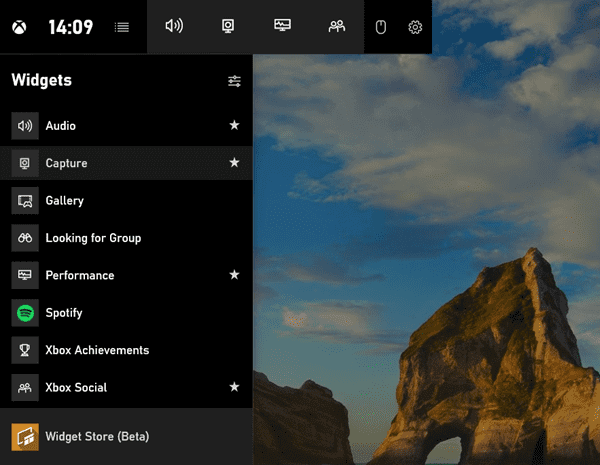Screen dimensions: 600x465
Task: Open the widget menu list icon
Action: pyautogui.click(x=122, y=27)
